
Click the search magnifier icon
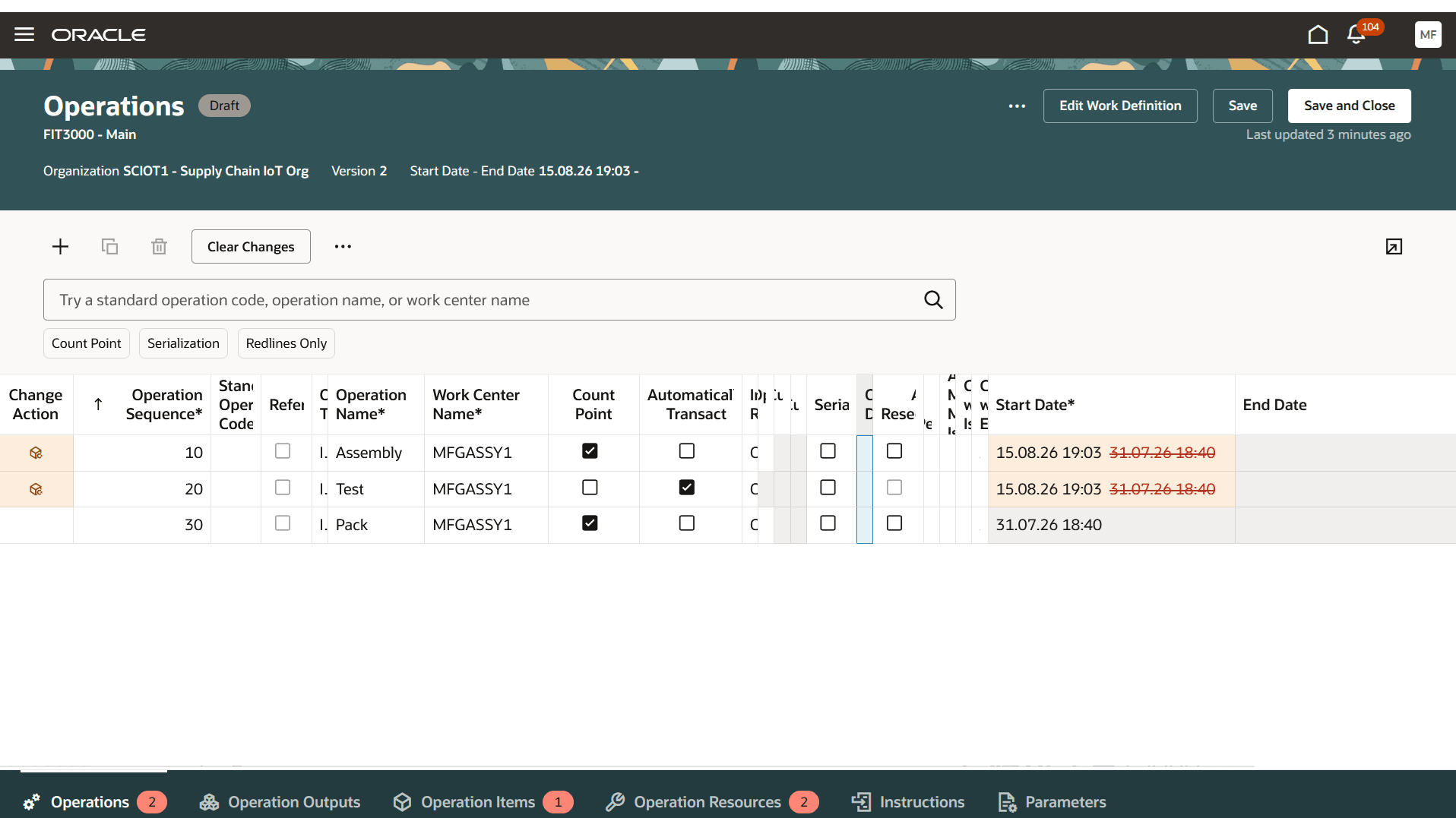point(933,300)
